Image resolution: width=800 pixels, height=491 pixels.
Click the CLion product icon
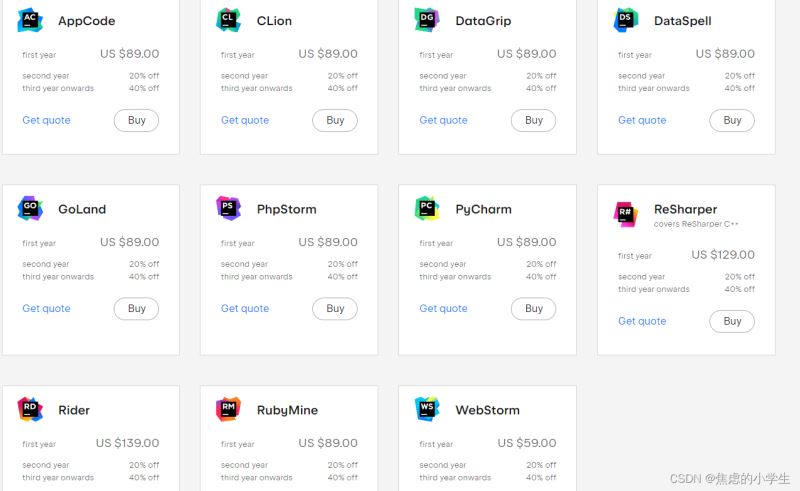click(x=229, y=20)
